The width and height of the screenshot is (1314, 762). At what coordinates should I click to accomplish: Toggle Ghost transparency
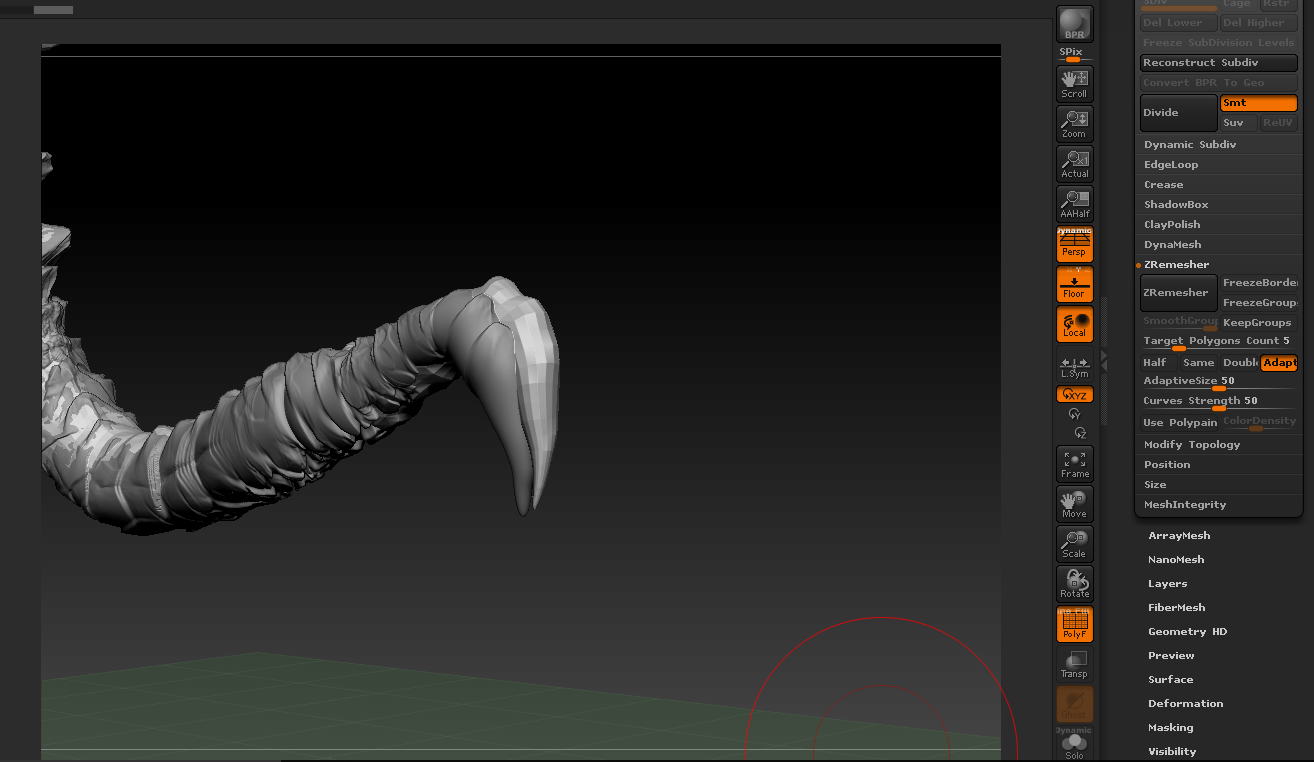(1075, 704)
